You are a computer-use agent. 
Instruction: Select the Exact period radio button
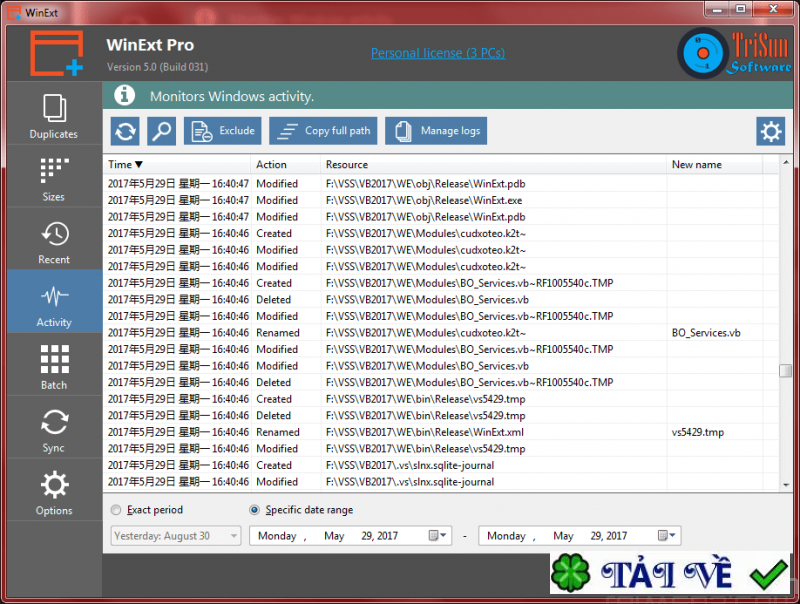(x=116, y=510)
